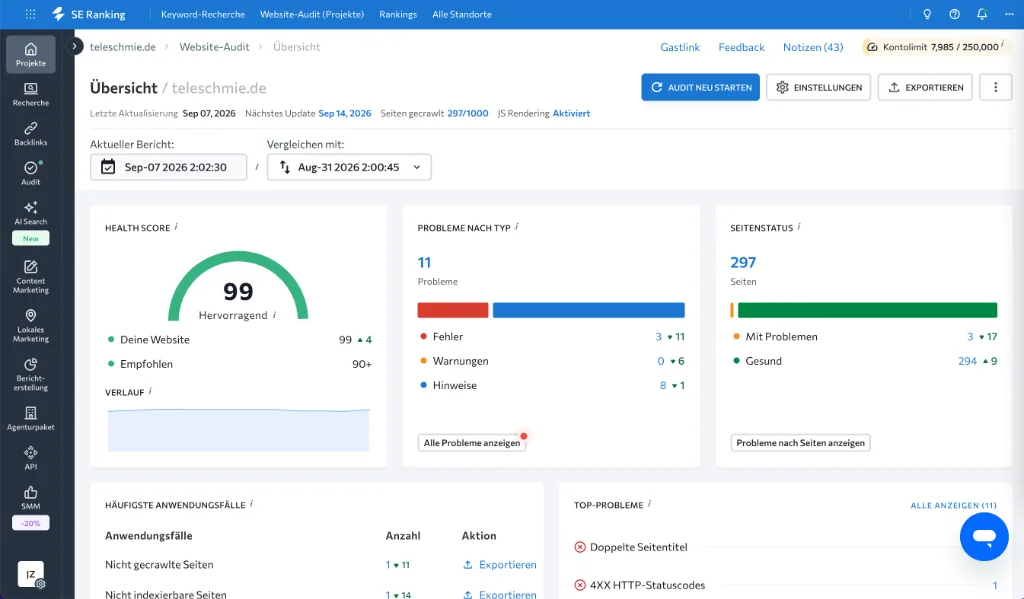Open the Aktueller Bericht date picker
1024x599 pixels.
click(168, 167)
